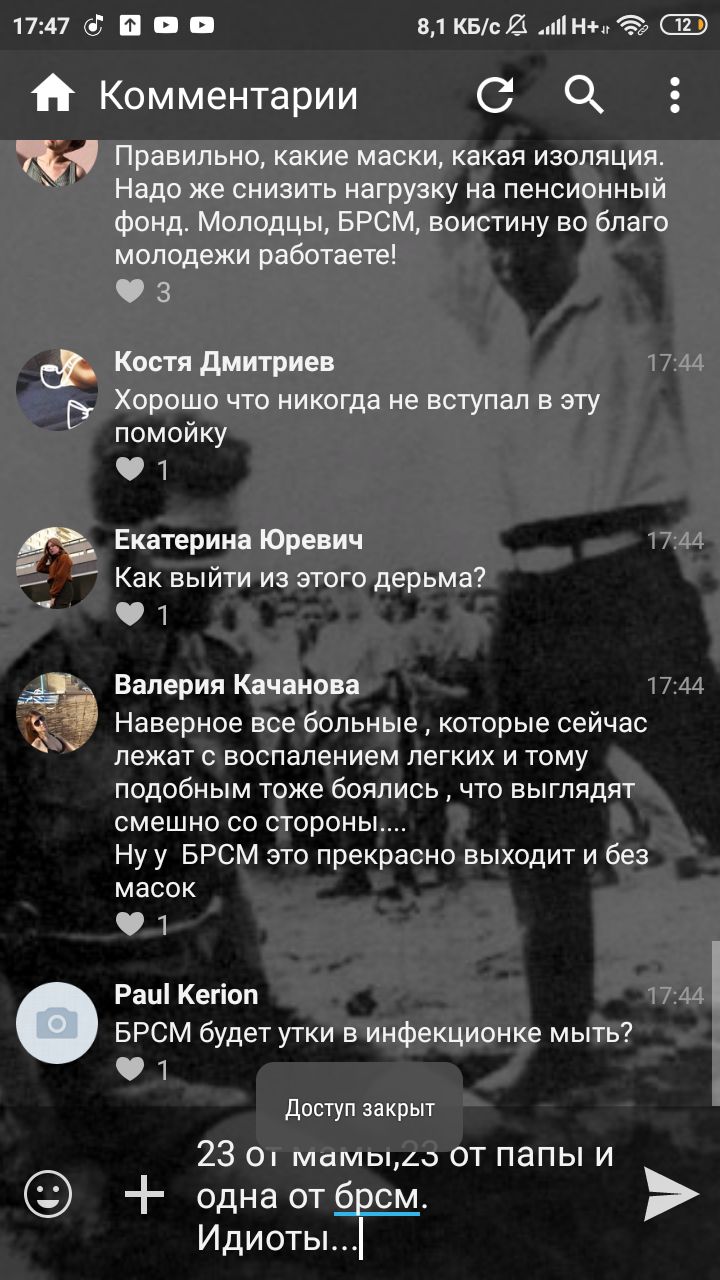Open the three-dot overflow menu
The width and height of the screenshot is (720, 1280).
pyautogui.click(x=675, y=95)
